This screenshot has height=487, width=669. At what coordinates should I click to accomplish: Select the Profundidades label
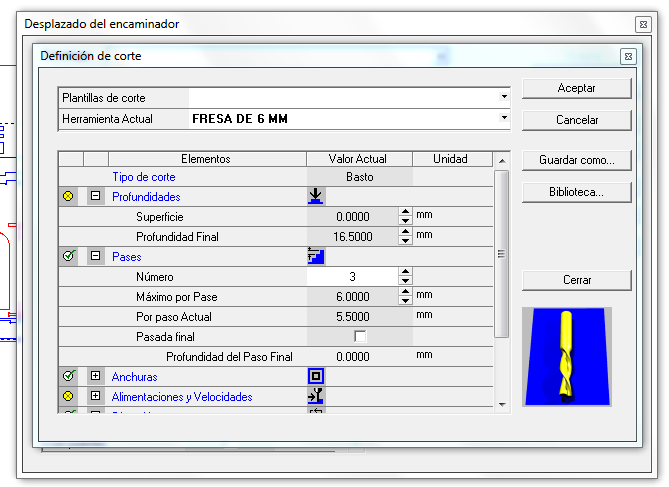pyautogui.click(x=146, y=197)
